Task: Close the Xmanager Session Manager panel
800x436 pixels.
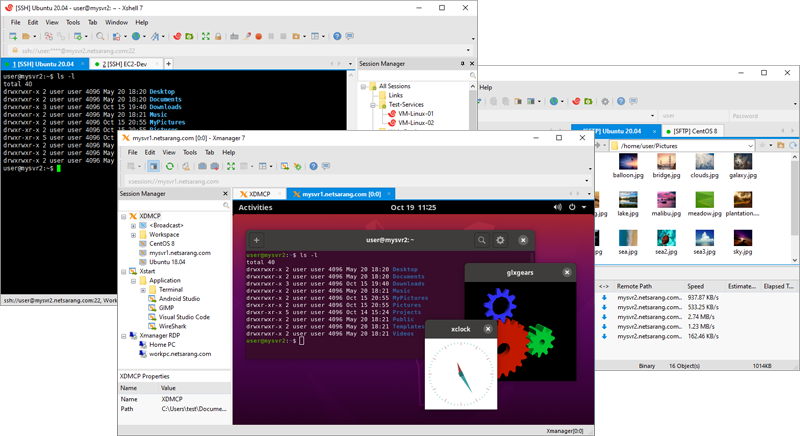Action: [x=226, y=194]
